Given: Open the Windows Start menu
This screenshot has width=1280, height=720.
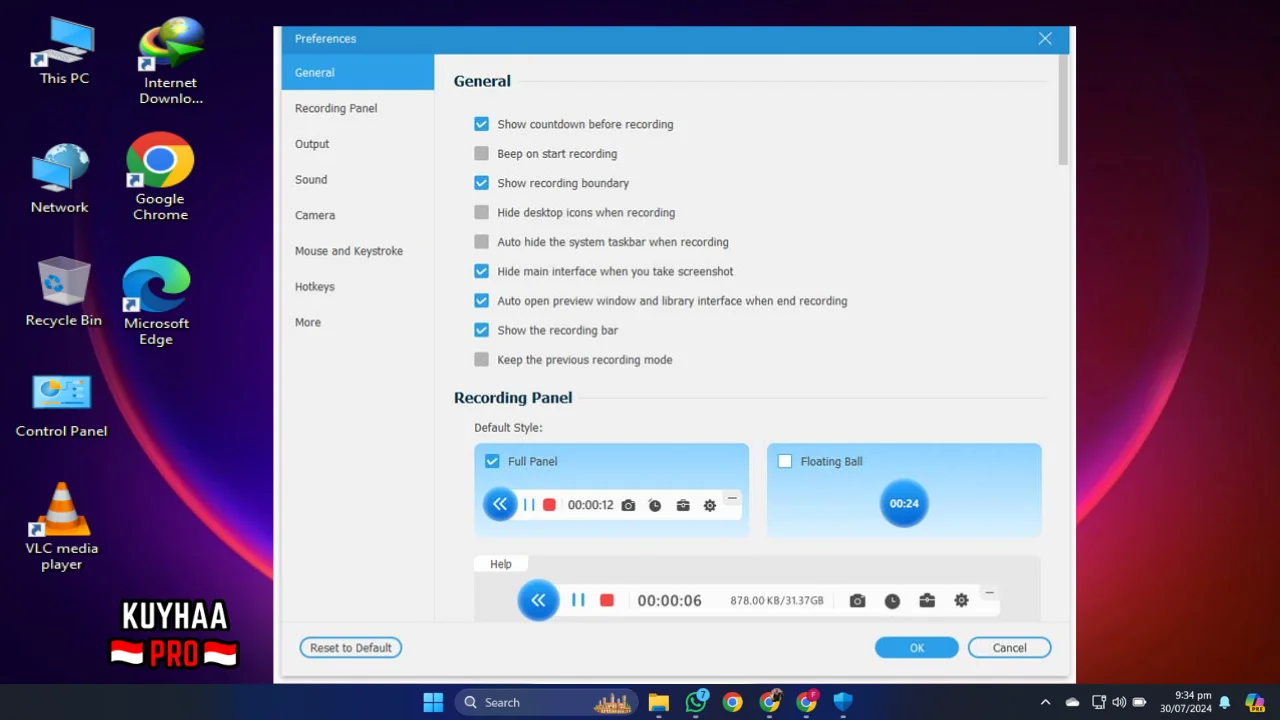Looking at the screenshot, I should click(433, 702).
